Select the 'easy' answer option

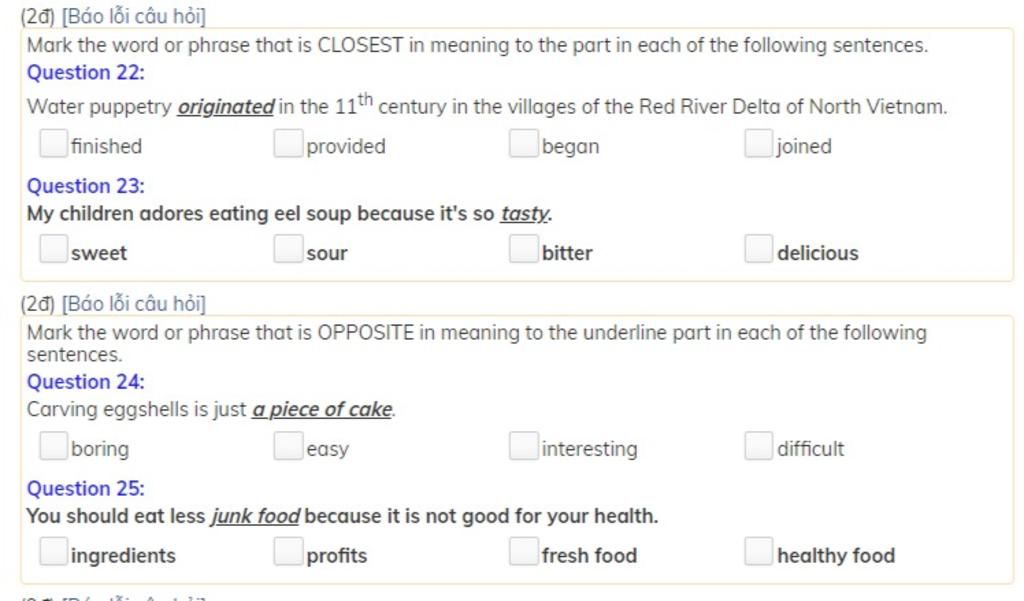coord(288,446)
